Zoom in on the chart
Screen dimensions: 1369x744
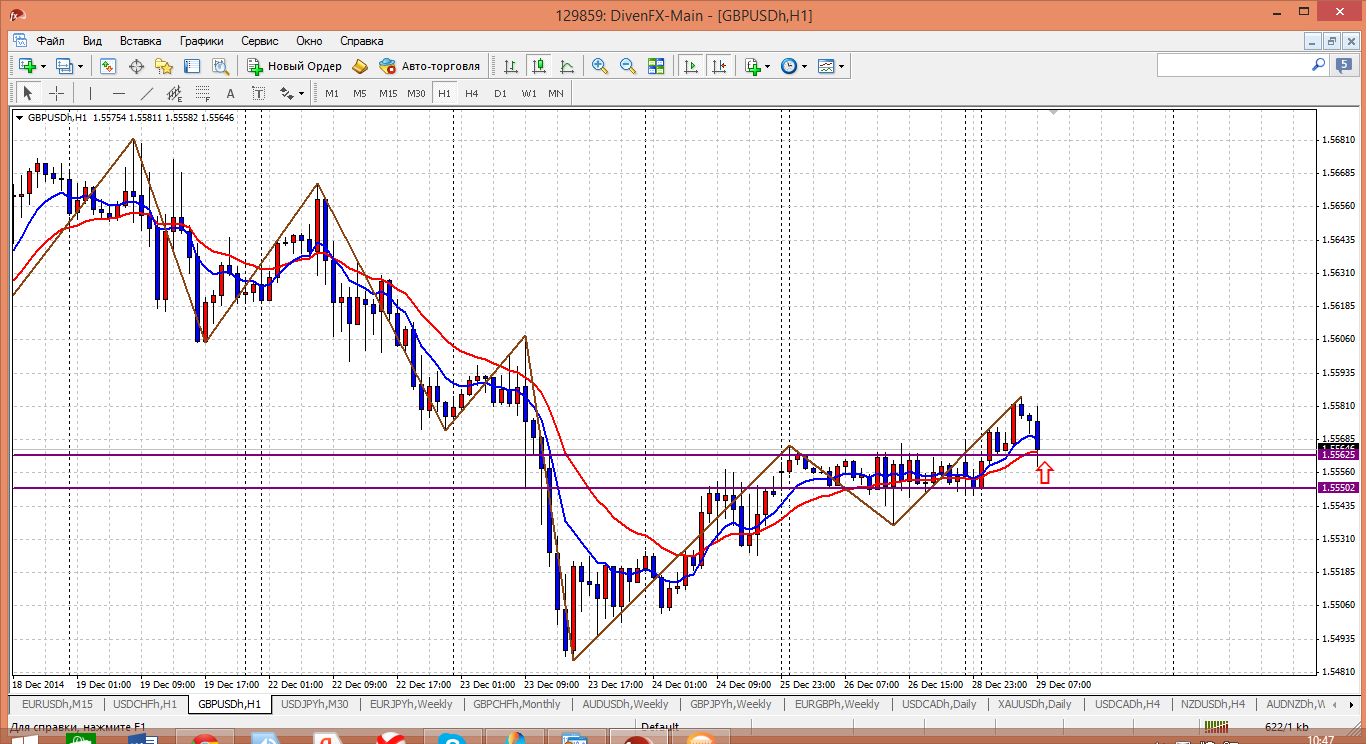[x=600, y=66]
